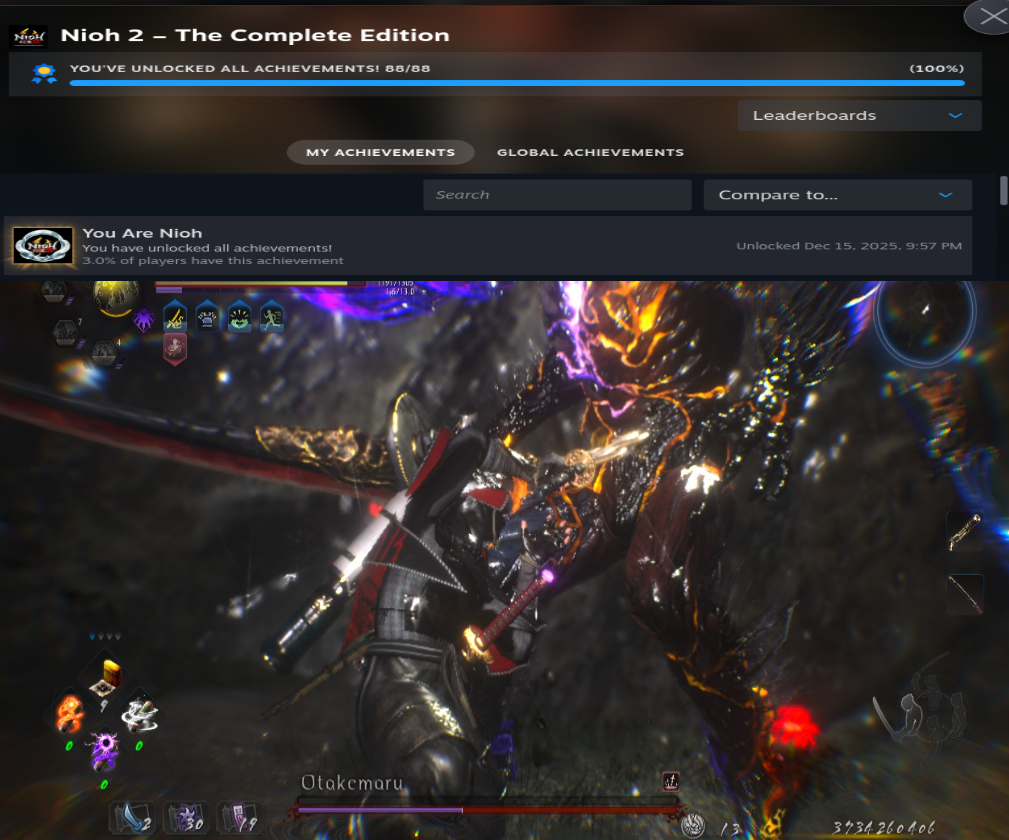
Task: Click the red debuff icon under buffs
Action: pyautogui.click(x=175, y=349)
